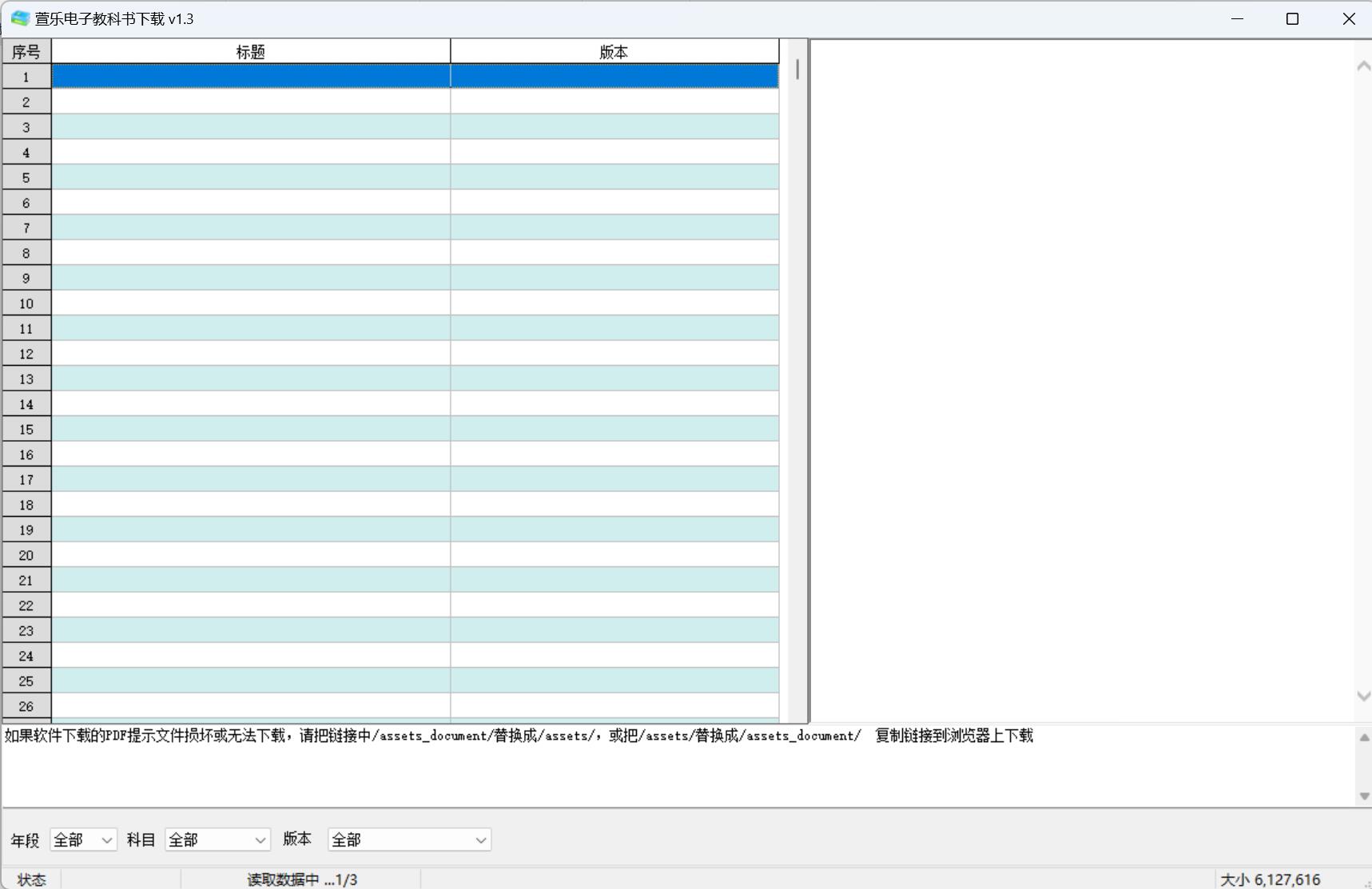Click the table's vertical scrollbar

(797, 72)
